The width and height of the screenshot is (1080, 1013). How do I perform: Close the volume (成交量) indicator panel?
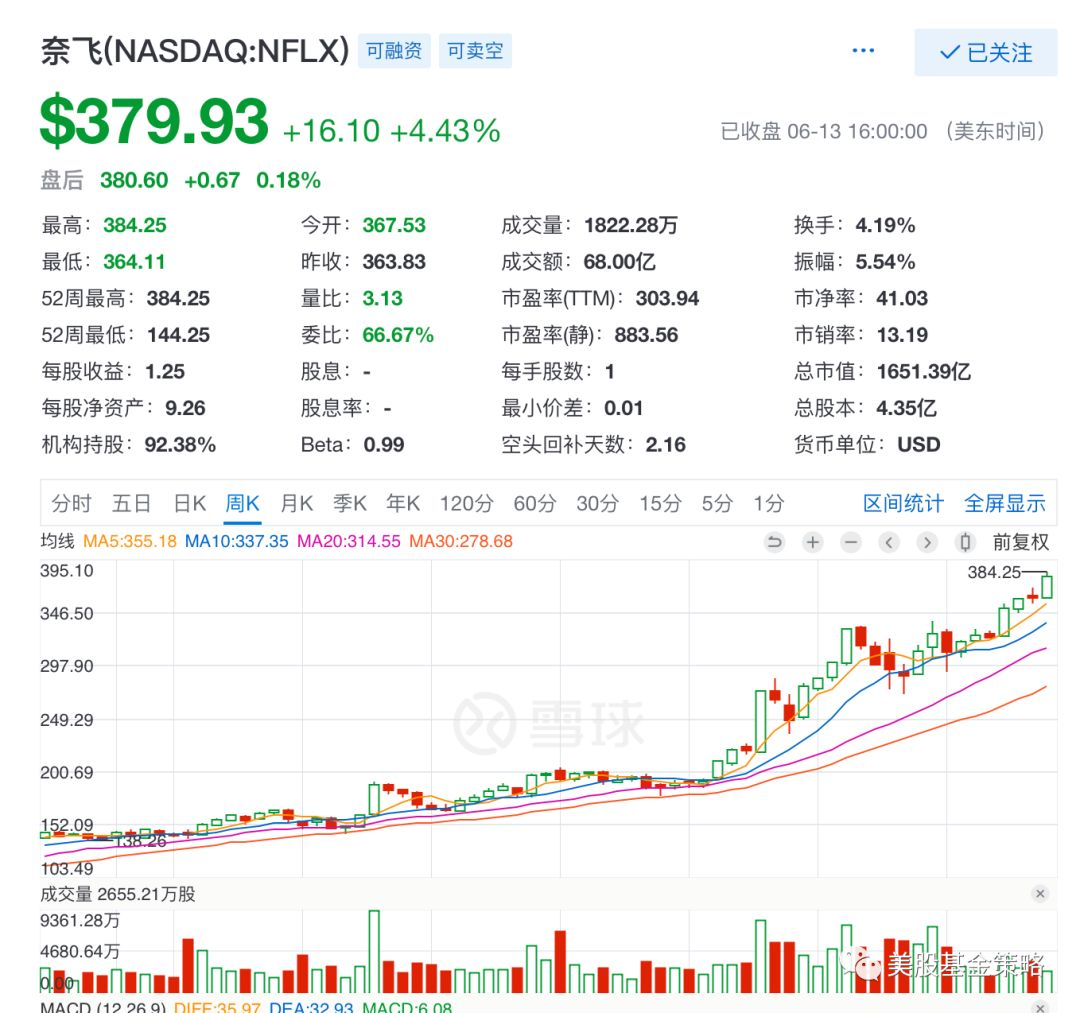tap(1040, 894)
